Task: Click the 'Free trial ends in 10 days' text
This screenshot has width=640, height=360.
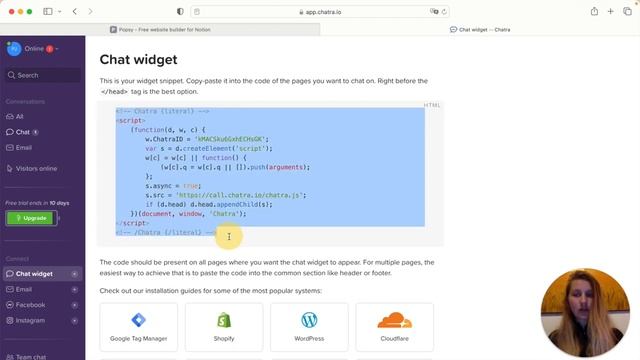Action: pos(37,203)
